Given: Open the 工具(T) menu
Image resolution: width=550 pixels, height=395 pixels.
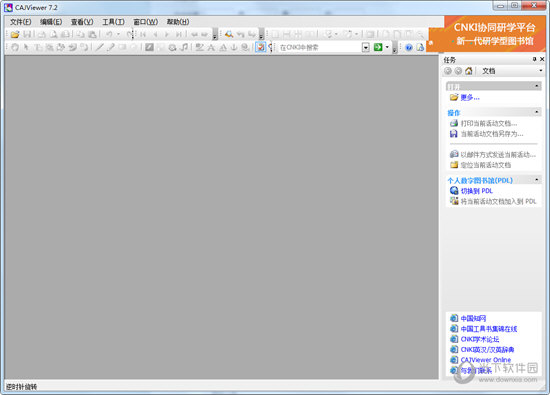Looking at the screenshot, I should tap(113, 22).
